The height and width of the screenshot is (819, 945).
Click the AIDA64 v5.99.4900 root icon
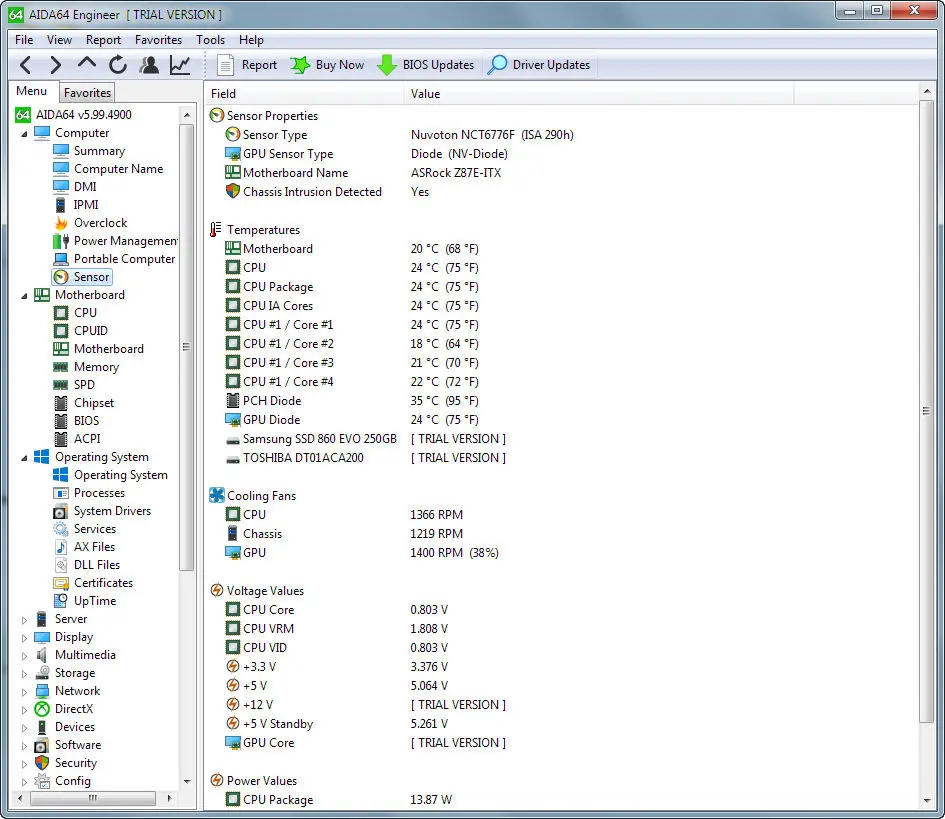(x=23, y=115)
